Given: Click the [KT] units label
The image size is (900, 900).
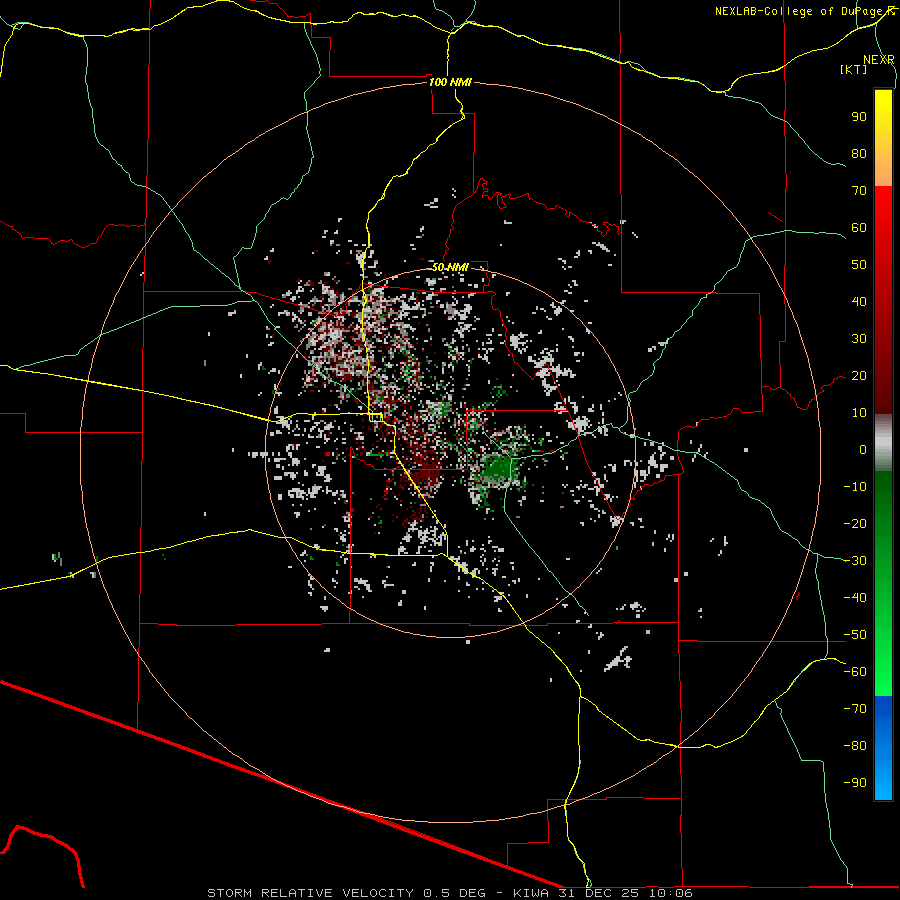Looking at the screenshot, I should (854, 69).
